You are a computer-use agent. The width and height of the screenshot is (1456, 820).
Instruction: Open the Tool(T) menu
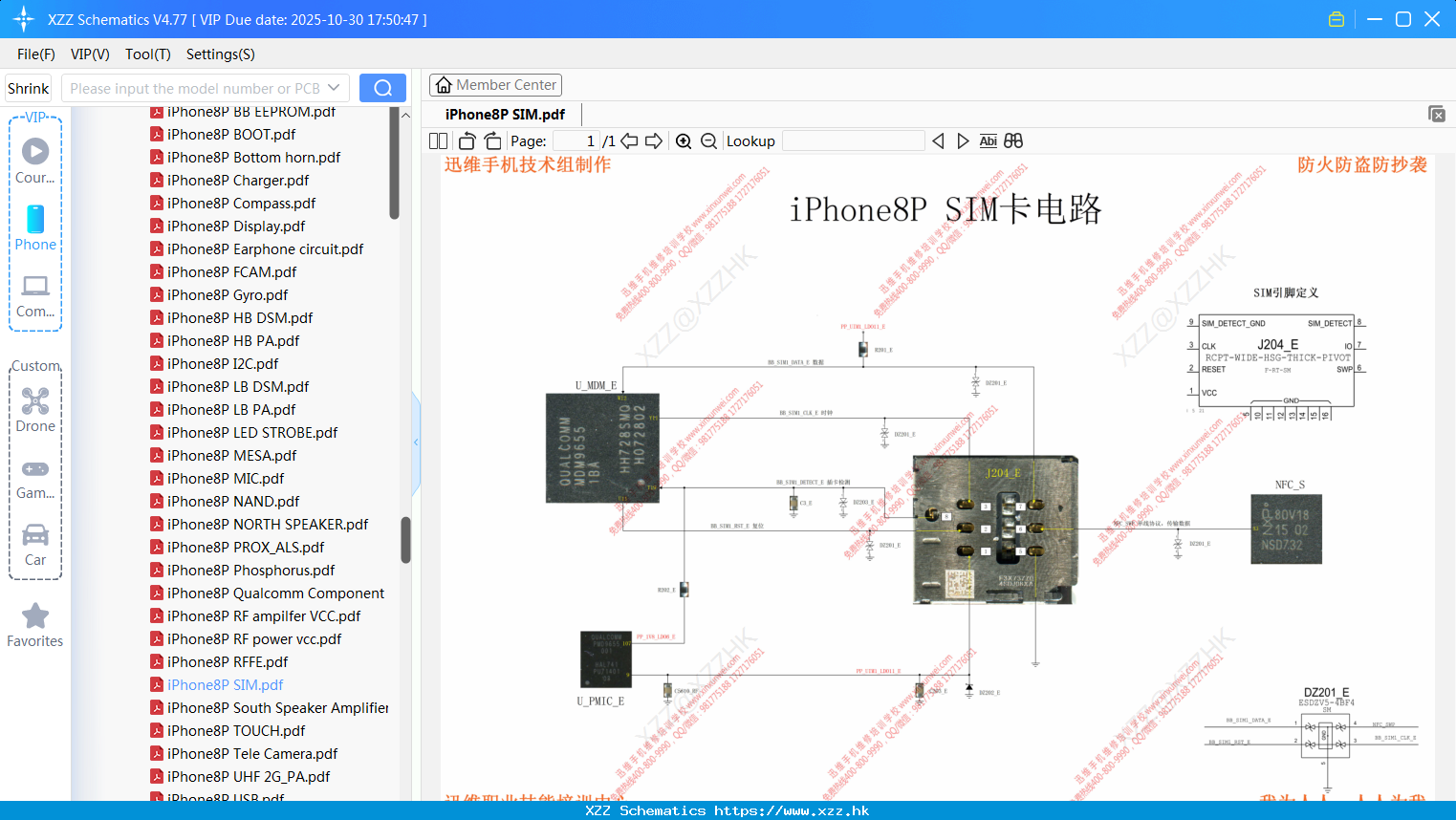[x=148, y=54]
